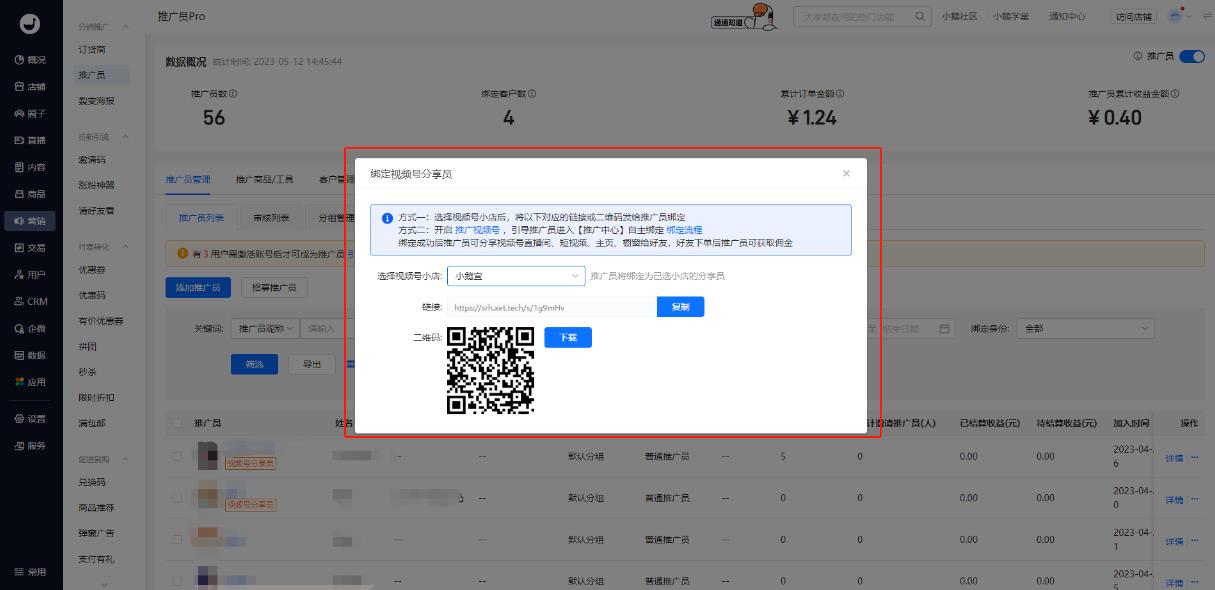The image size is (1215, 590).
Task: Click the 导出 export button
Action: 312,365
